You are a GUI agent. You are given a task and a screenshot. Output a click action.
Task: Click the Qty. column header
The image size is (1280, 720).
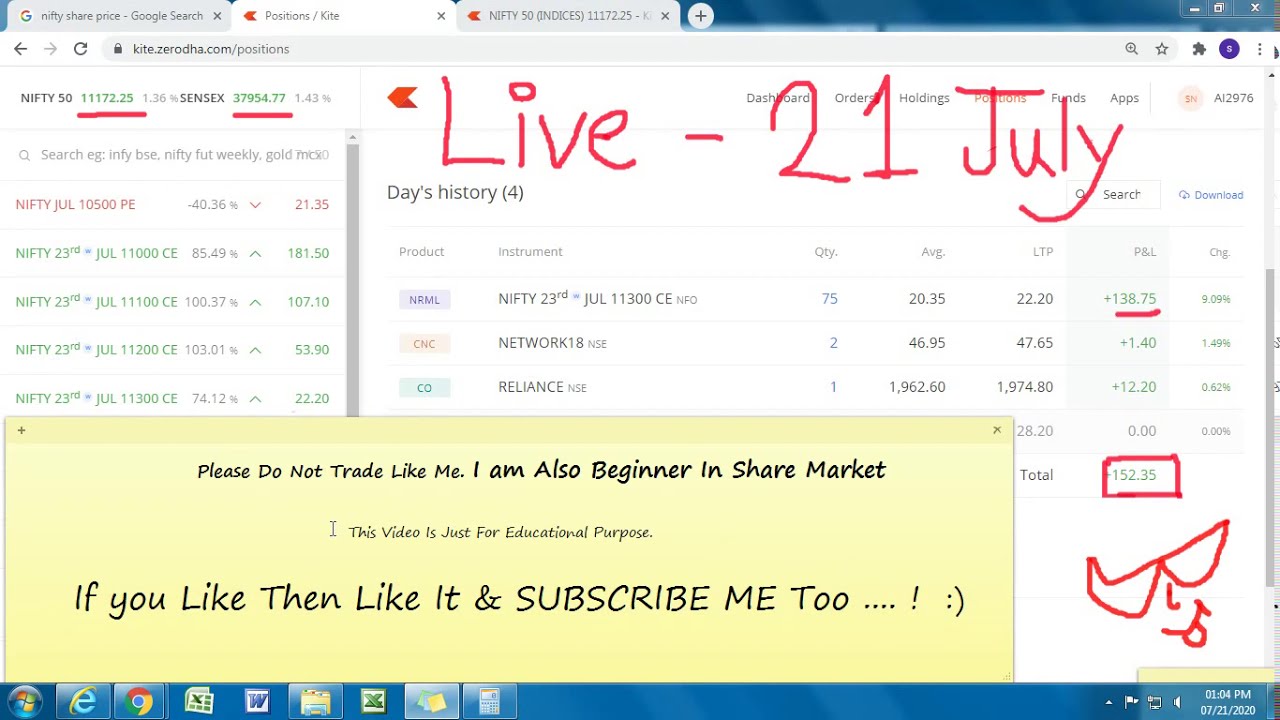(826, 252)
